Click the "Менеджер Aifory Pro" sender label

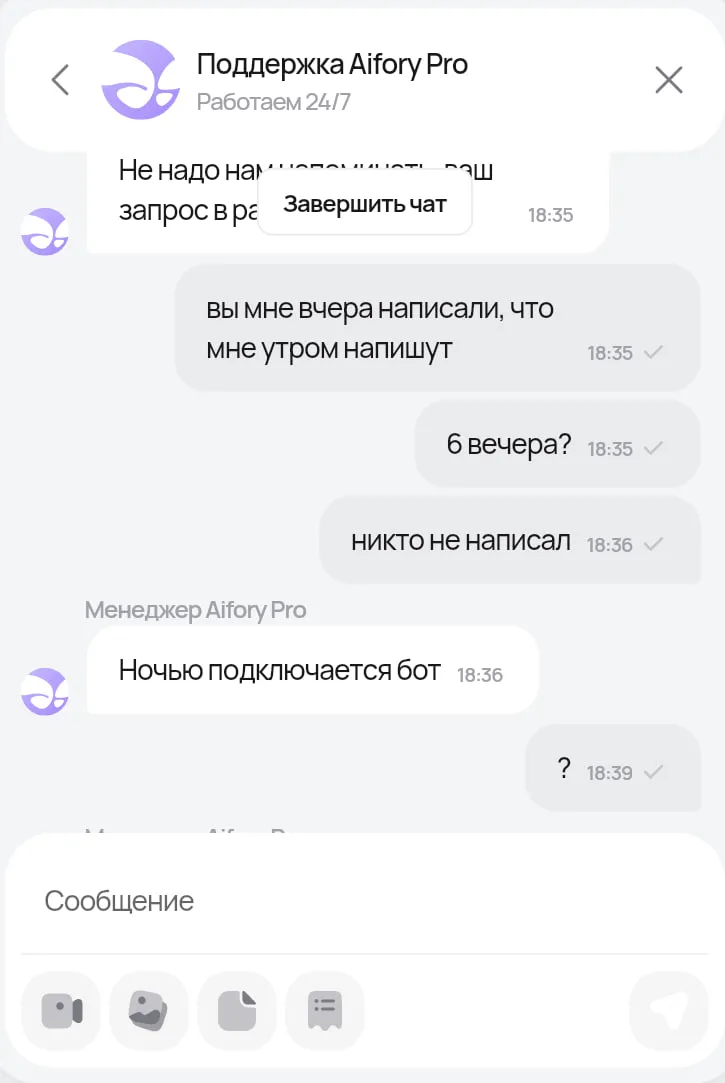(195, 610)
